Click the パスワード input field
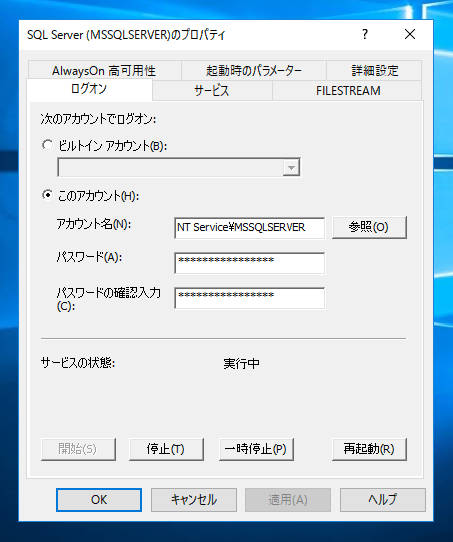This screenshot has width=453, height=542. pos(249,263)
